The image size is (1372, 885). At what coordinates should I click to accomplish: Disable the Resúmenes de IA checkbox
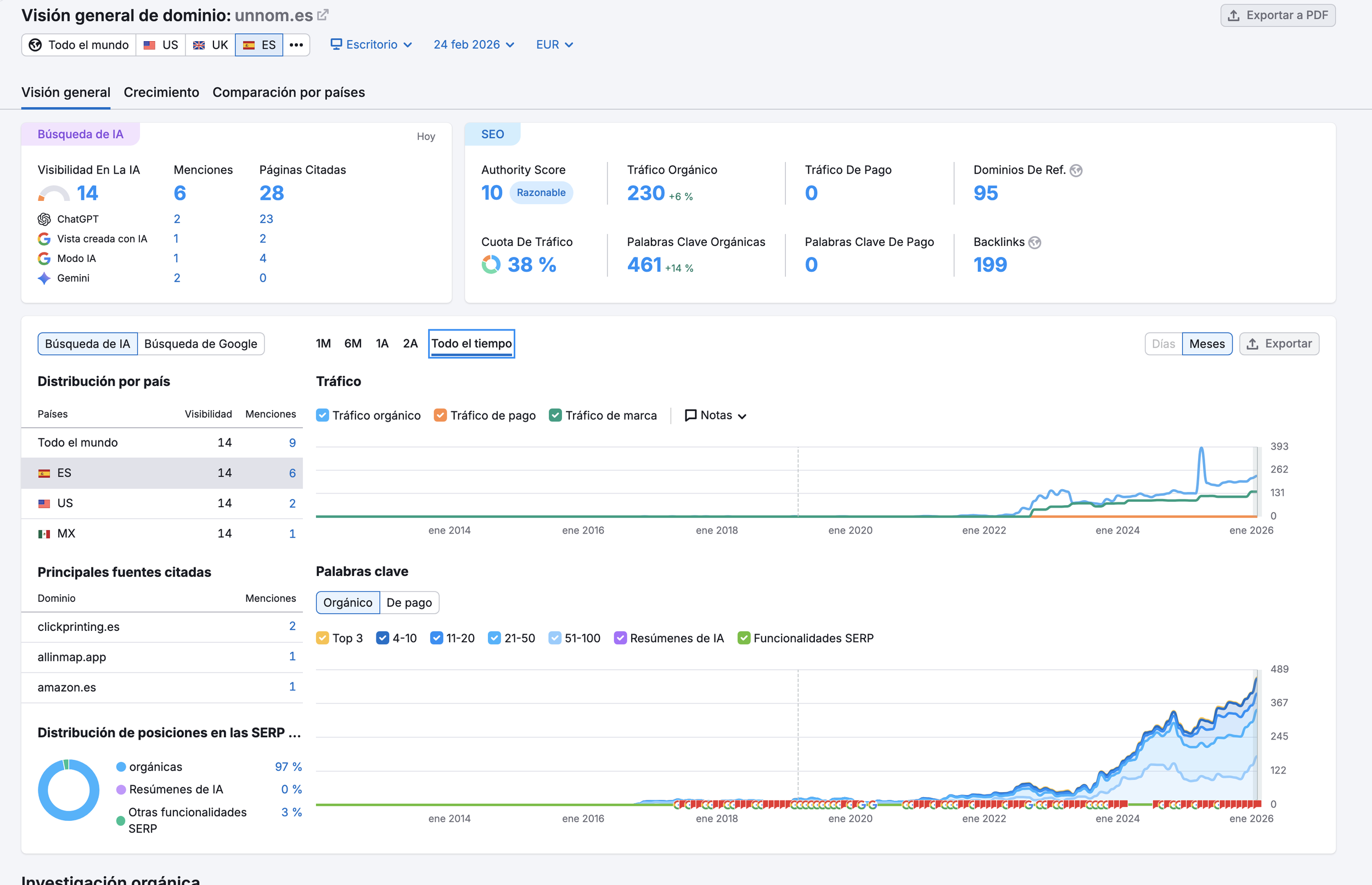click(x=620, y=638)
